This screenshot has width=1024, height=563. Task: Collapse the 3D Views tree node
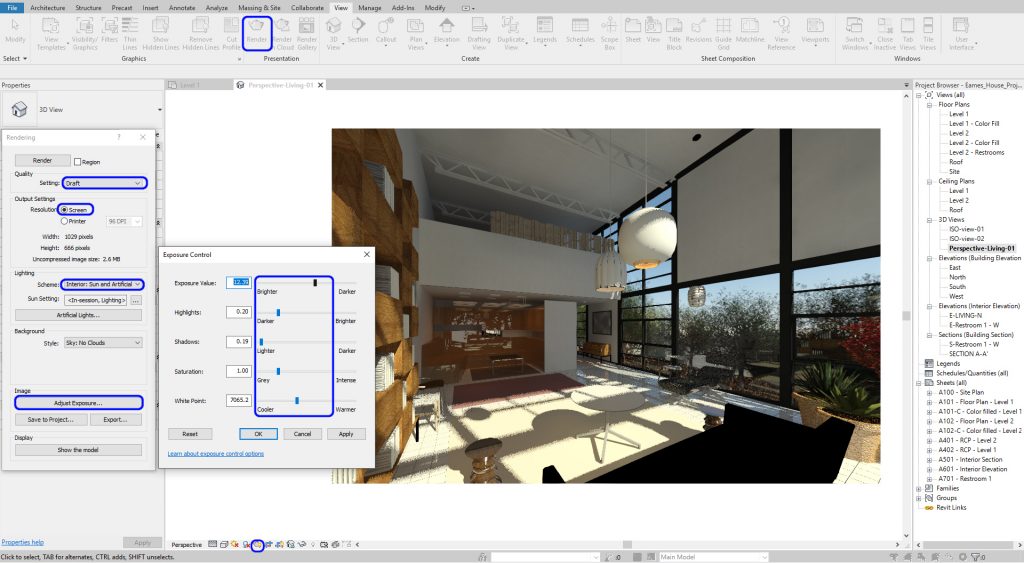[x=929, y=220]
